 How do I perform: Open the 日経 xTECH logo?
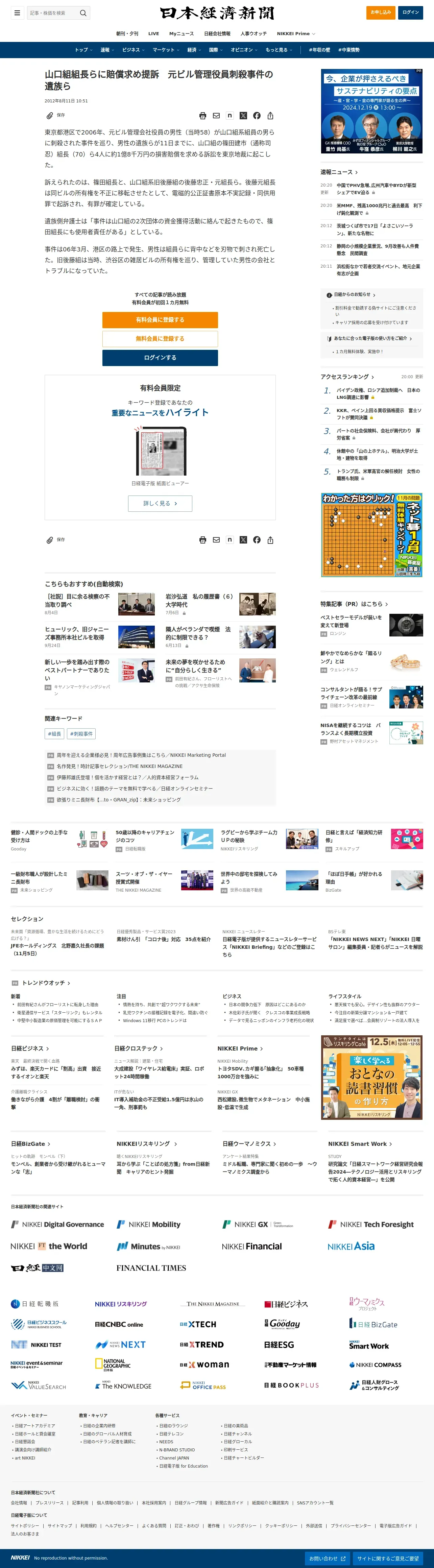(x=198, y=1324)
